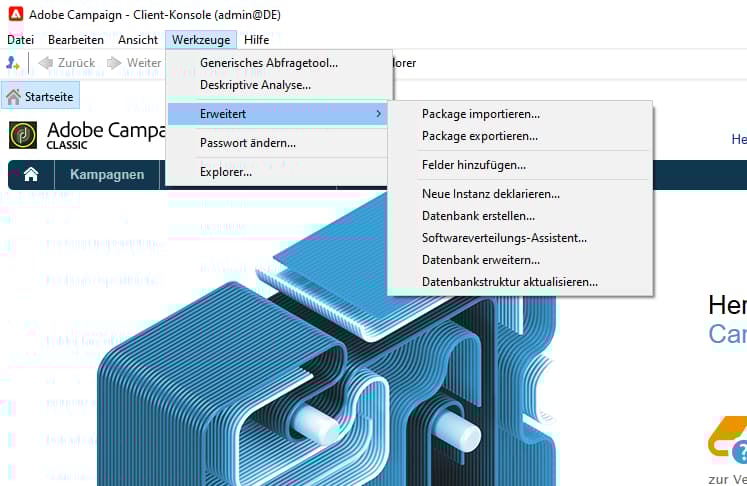The height and width of the screenshot is (486, 747).
Task: Open the Hilfe menu
Action: [256, 40]
